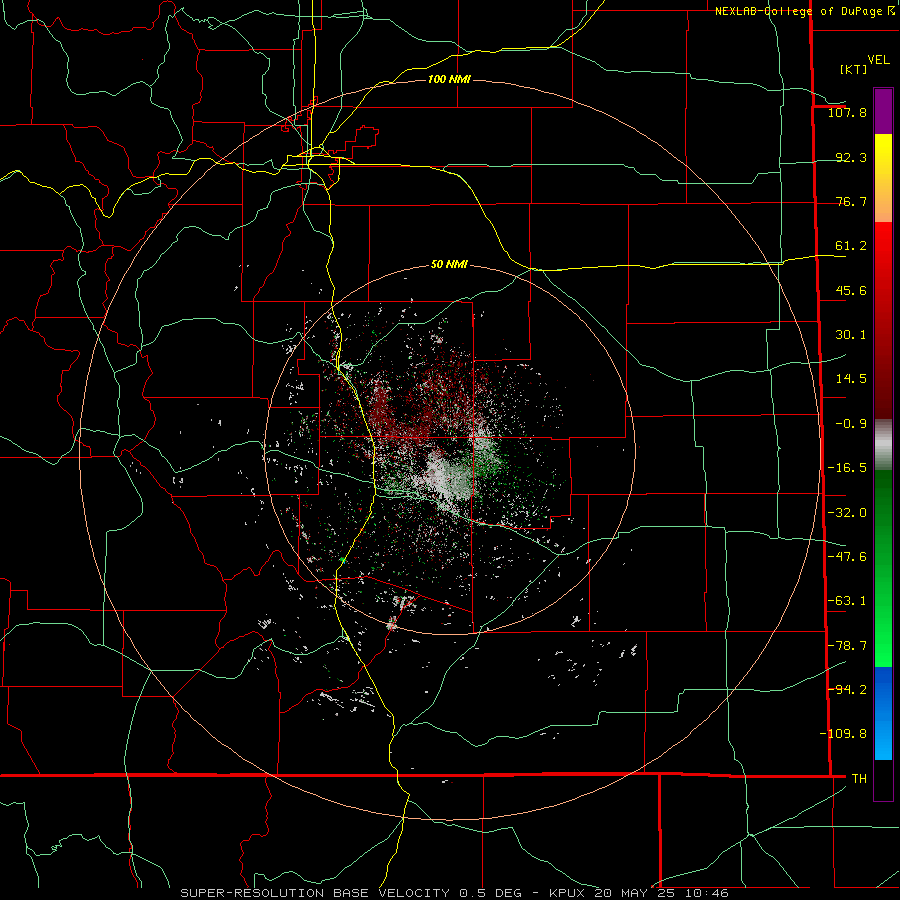The width and height of the screenshot is (900, 900).
Task: Click the -0.9 scale value
Action: pos(851,424)
